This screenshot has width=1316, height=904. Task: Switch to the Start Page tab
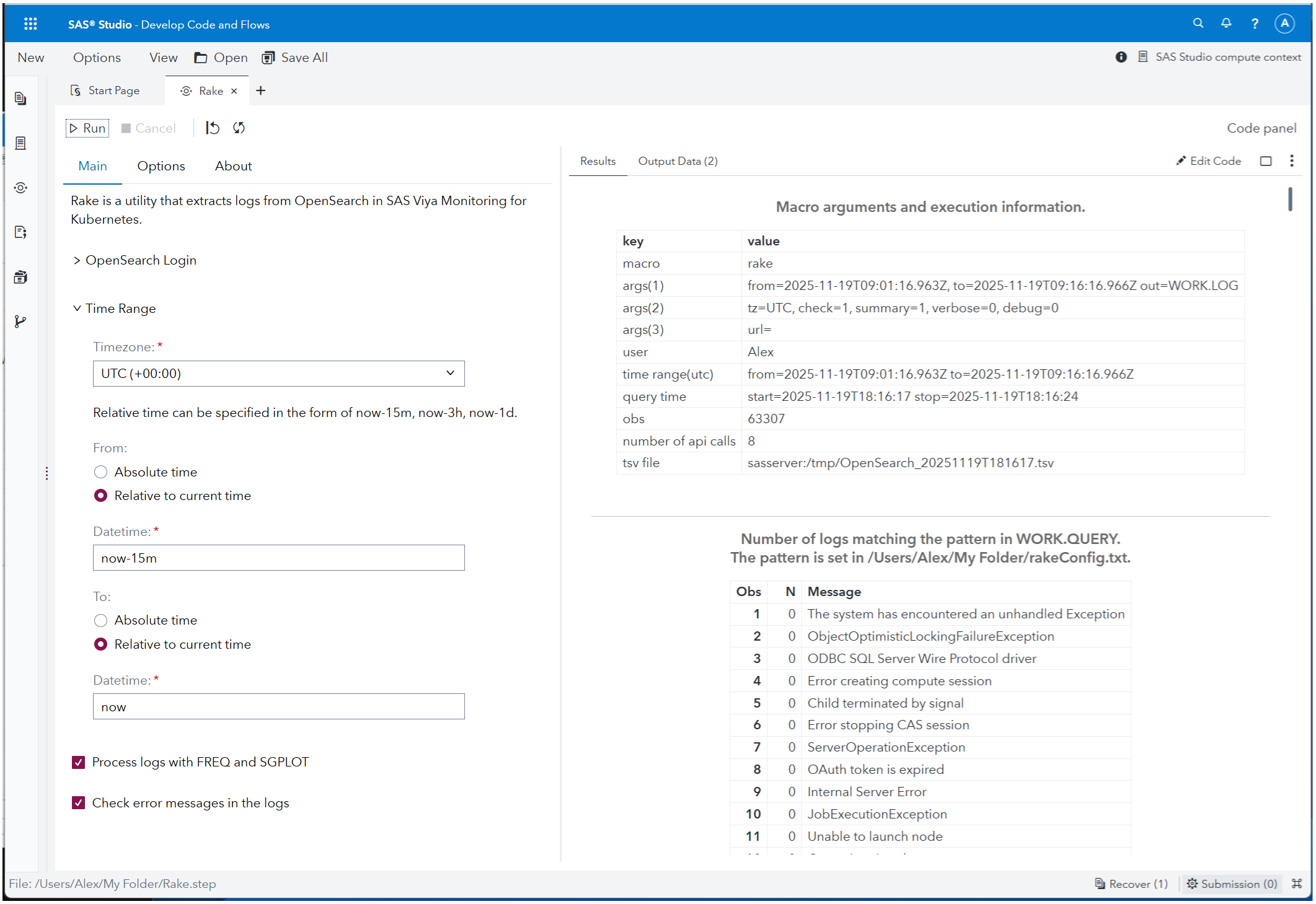tap(105, 90)
